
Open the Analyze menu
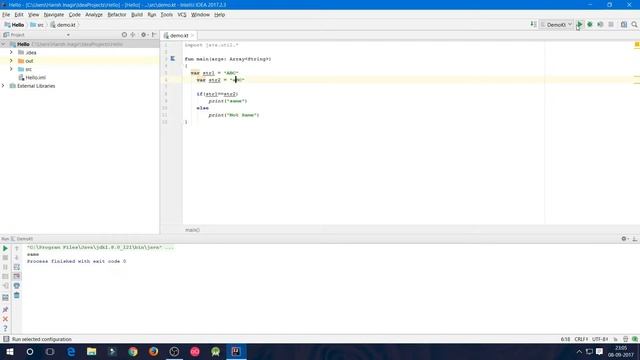(94, 15)
